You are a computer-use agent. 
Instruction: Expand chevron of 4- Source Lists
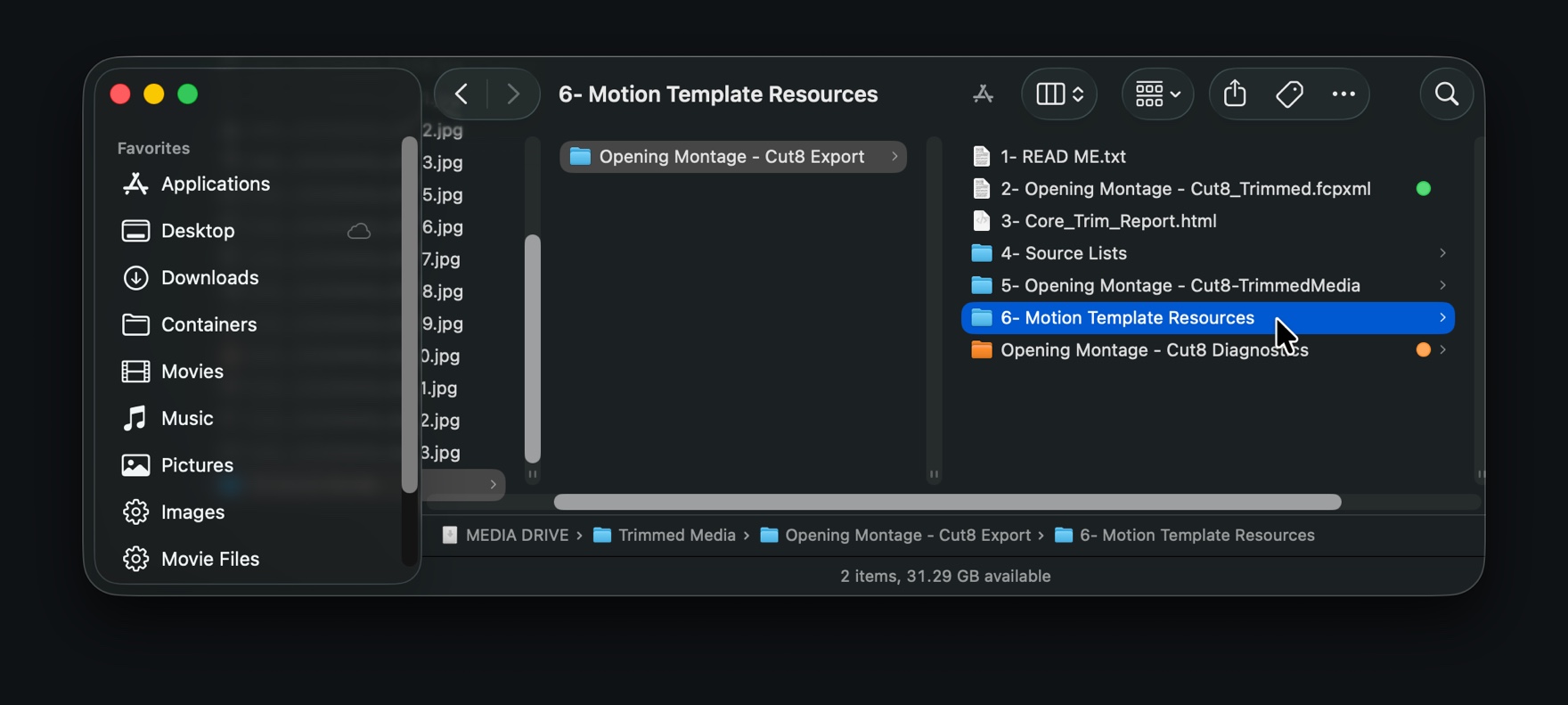[x=1442, y=253]
